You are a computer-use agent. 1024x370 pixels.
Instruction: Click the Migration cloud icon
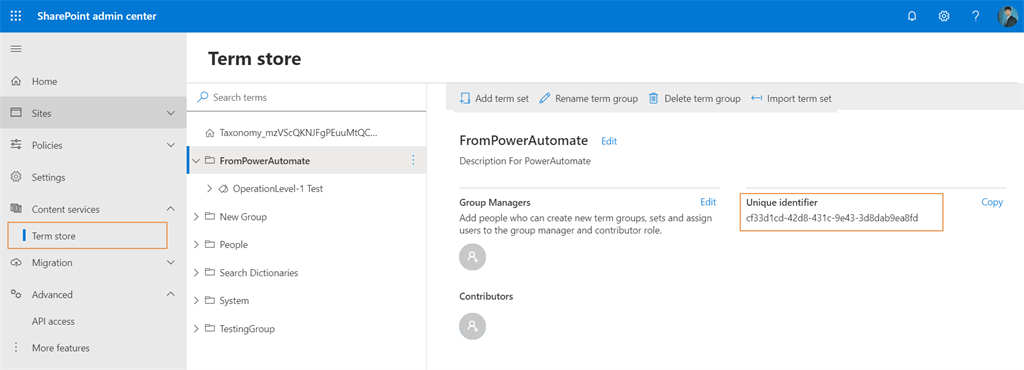tap(16, 262)
